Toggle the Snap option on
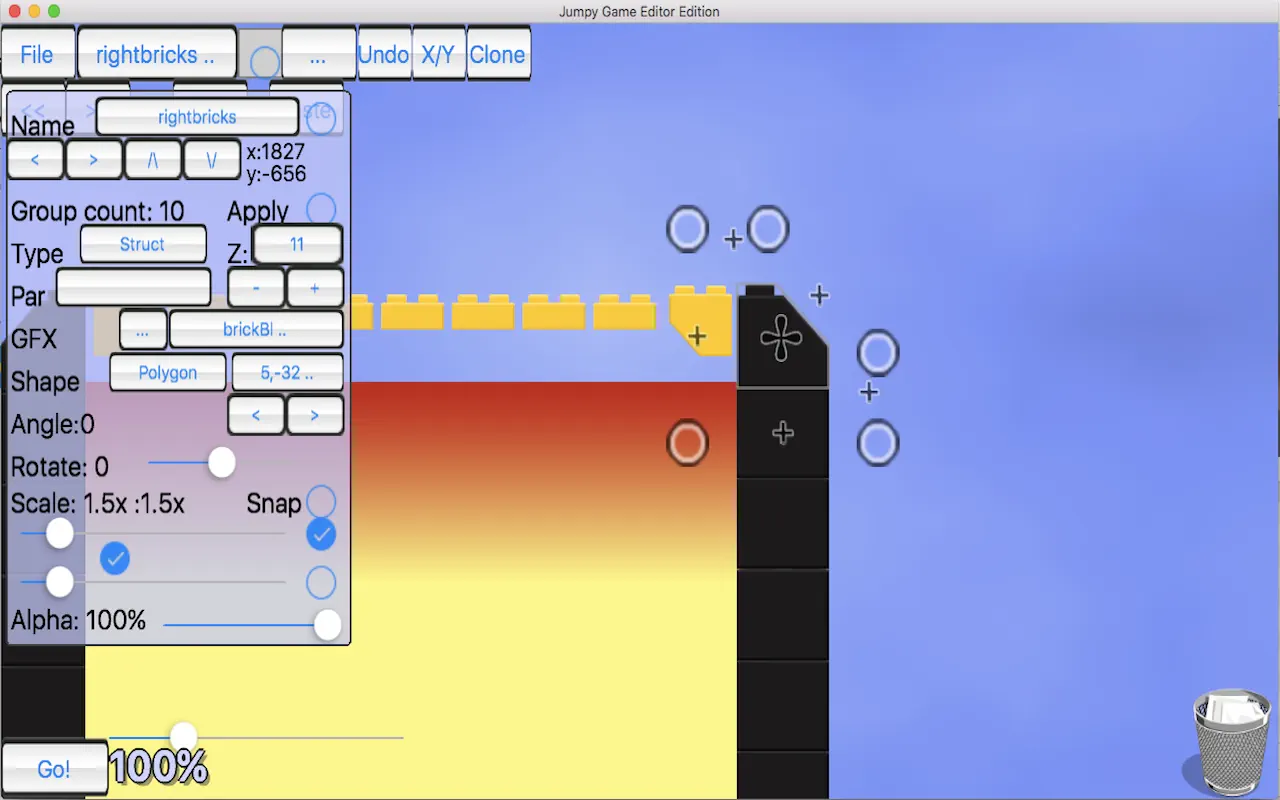The width and height of the screenshot is (1280, 800). [321, 501]
